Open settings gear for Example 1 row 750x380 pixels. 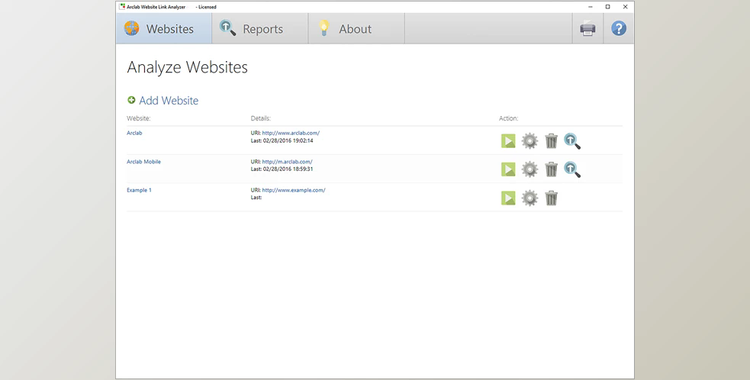click(529, 198)
